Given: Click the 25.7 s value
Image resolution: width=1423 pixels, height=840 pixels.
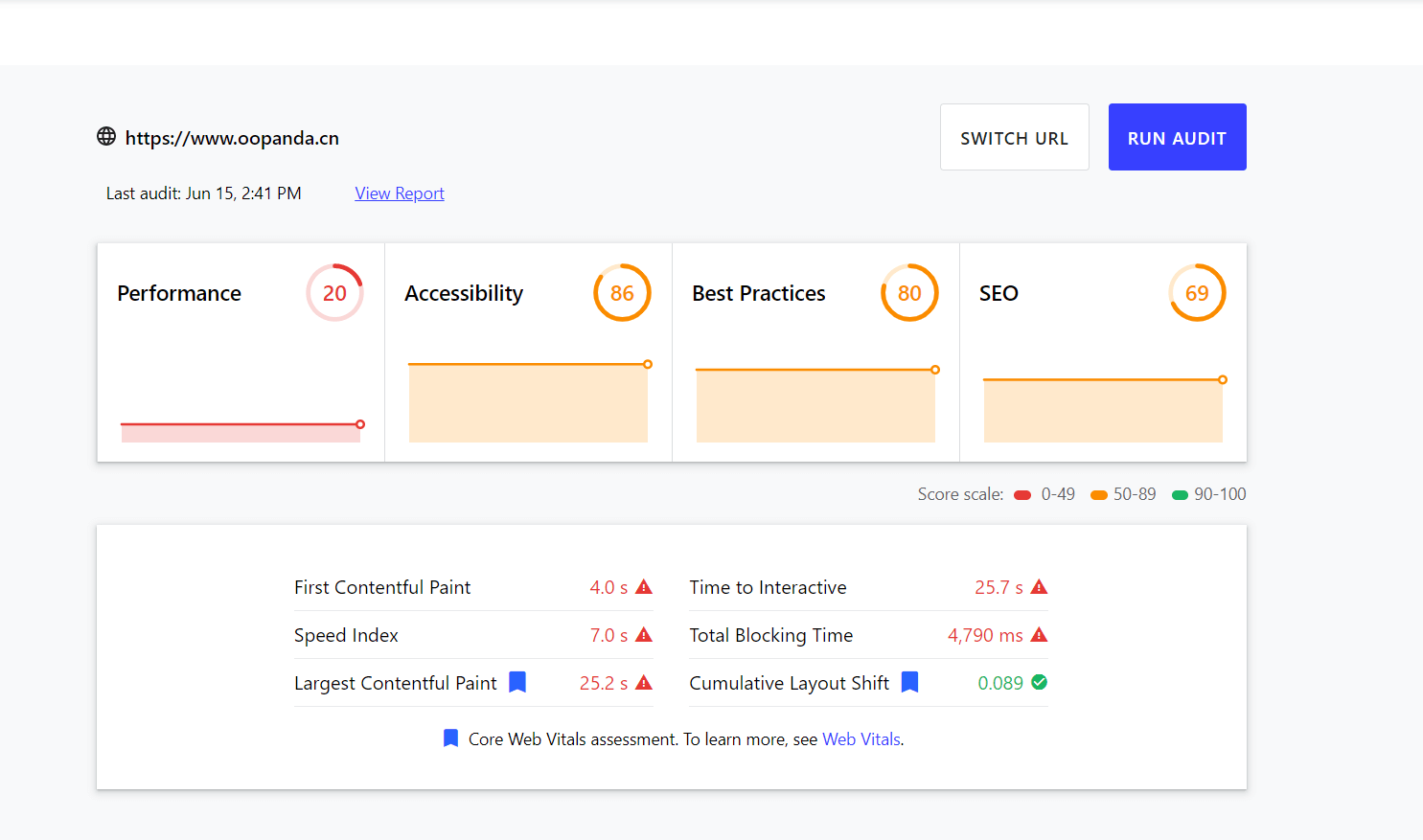Looking at the screenshot, I should [x=999, y=587].
